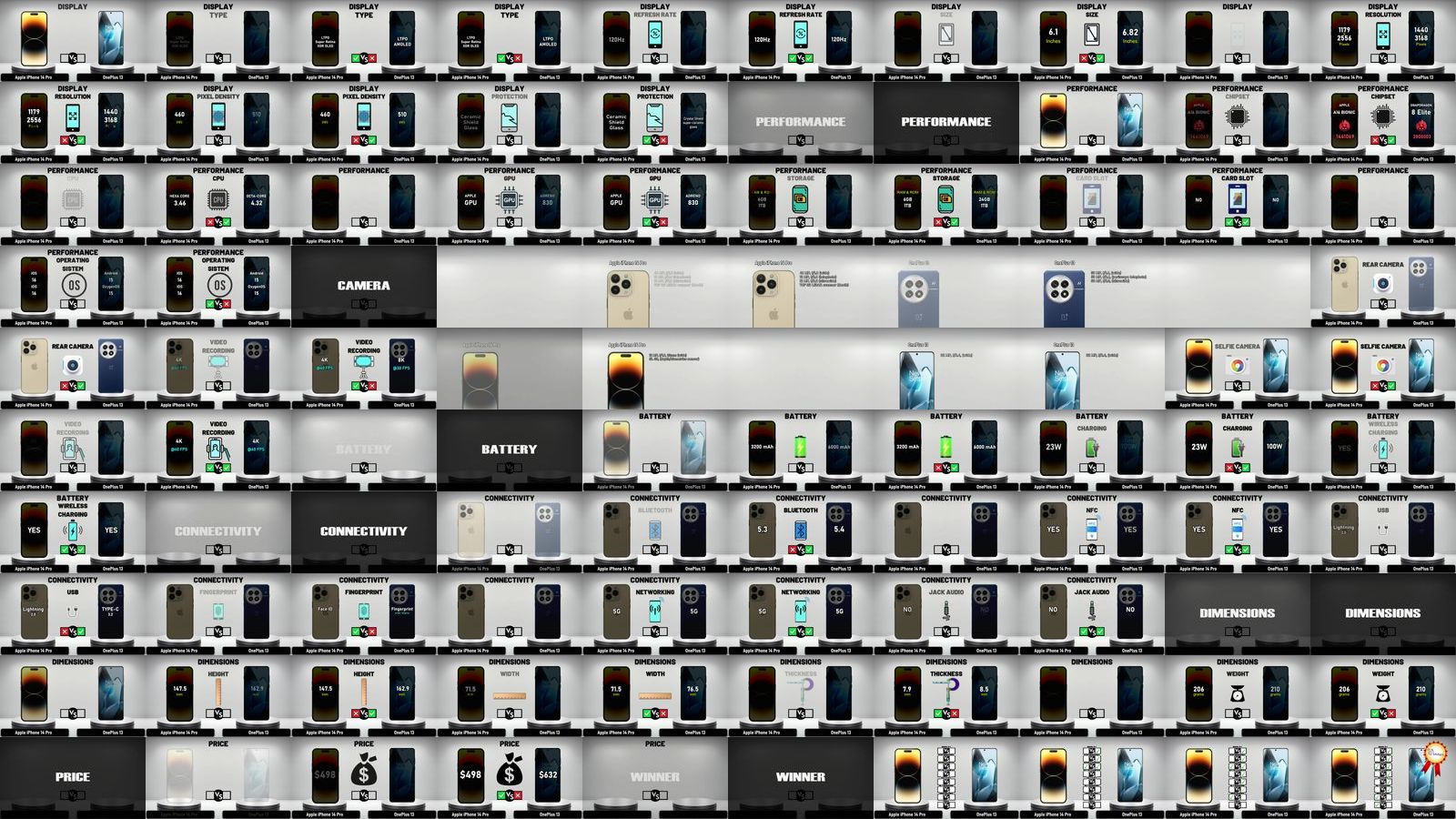Click the red X under the A16 Bionic chipset
The image size is (1456, 819).
(x=1374, y=140)
